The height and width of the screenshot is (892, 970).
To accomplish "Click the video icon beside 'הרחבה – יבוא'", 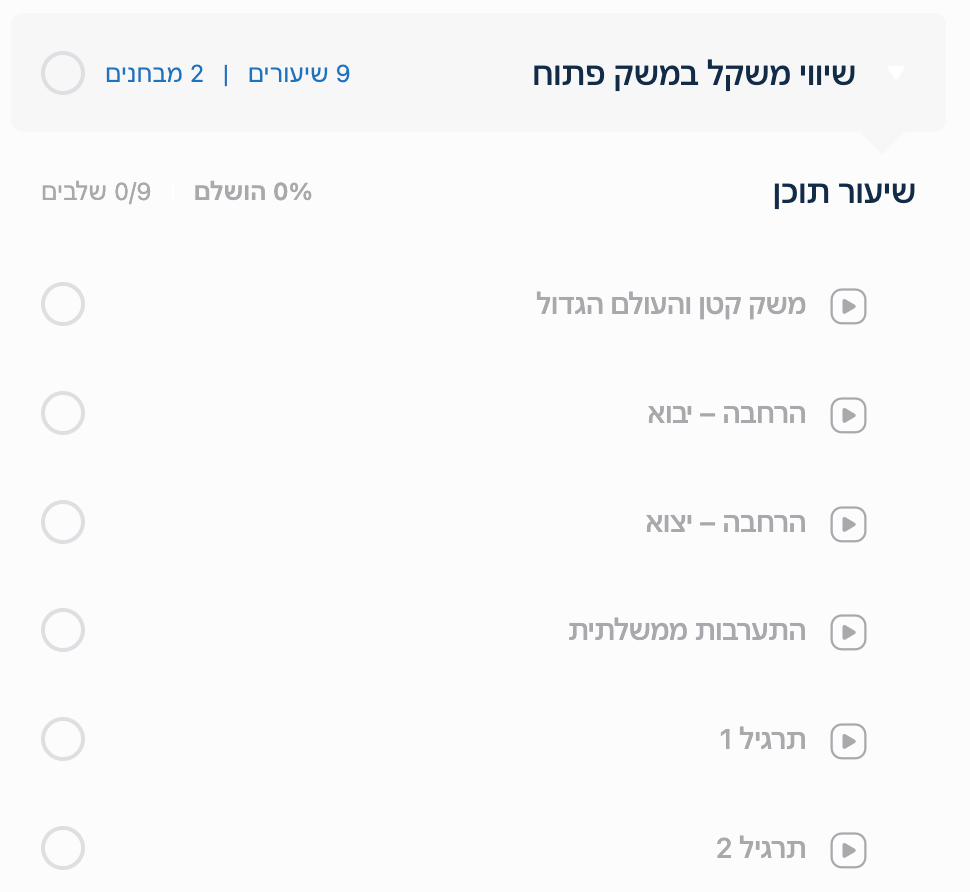I will 848,415.
